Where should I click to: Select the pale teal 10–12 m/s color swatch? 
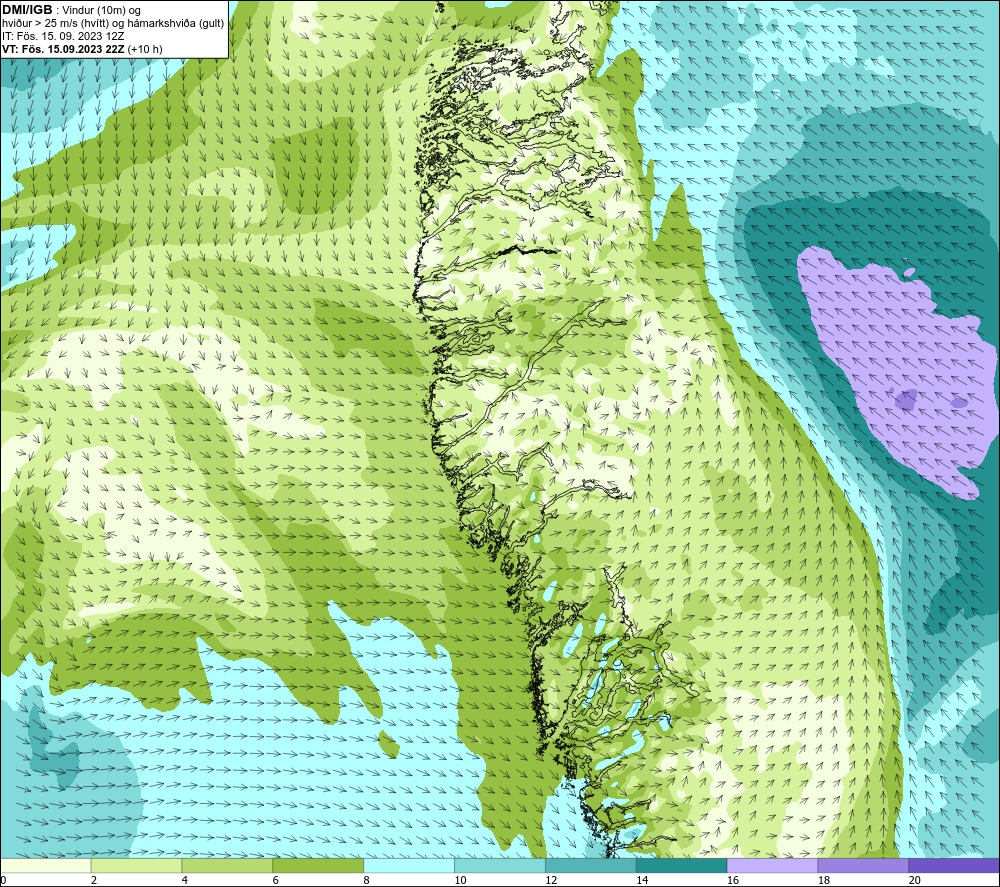pos(500,865)
